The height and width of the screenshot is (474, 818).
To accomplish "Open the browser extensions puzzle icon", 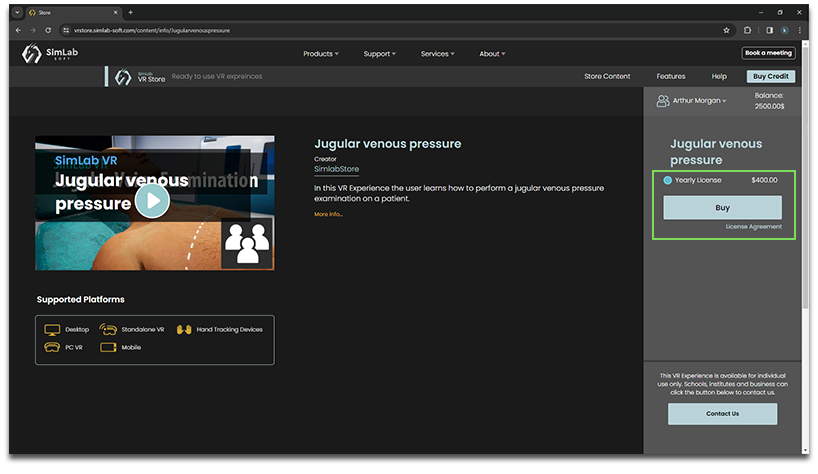I will [747, 30].
